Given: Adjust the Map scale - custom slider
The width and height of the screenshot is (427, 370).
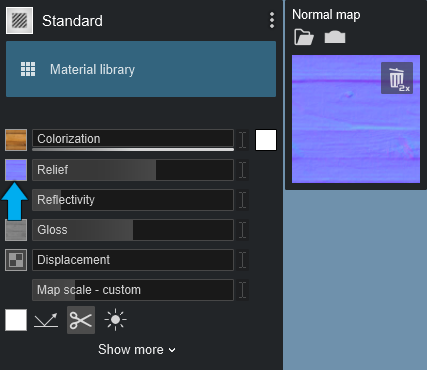Looking at the screenshot, I should (133, 290).
